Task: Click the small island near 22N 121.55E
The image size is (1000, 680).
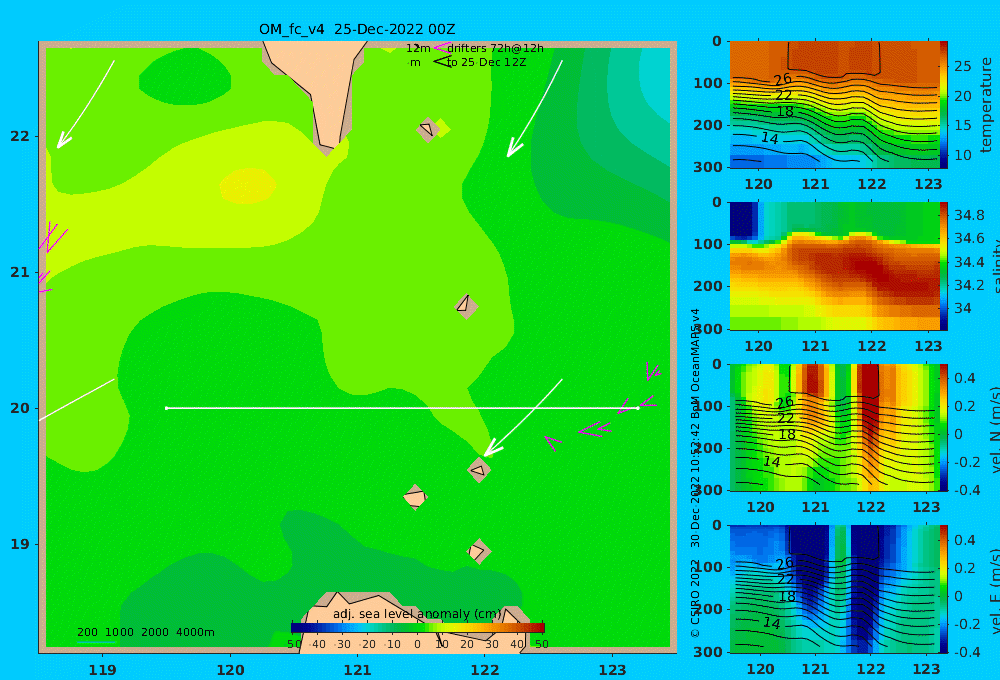Action: click(x=428, y=129)
